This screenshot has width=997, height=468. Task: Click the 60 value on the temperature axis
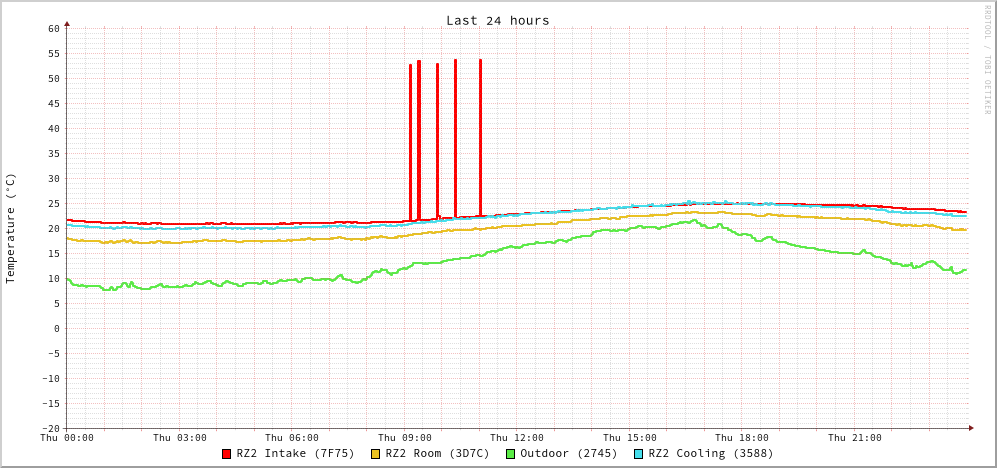[53, 28]
